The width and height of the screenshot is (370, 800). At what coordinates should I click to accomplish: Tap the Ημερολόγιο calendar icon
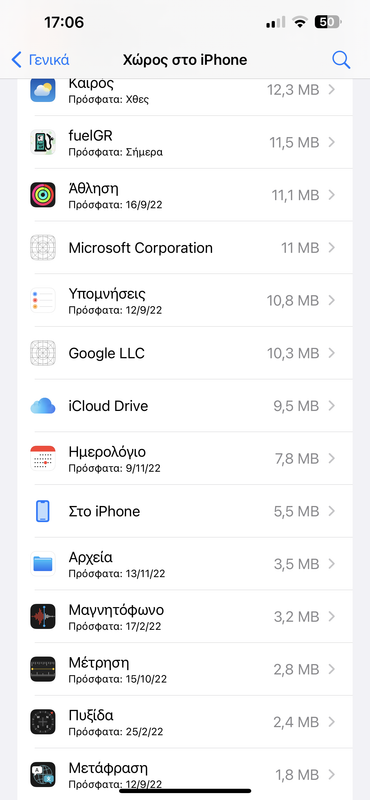tap(43, 458)
